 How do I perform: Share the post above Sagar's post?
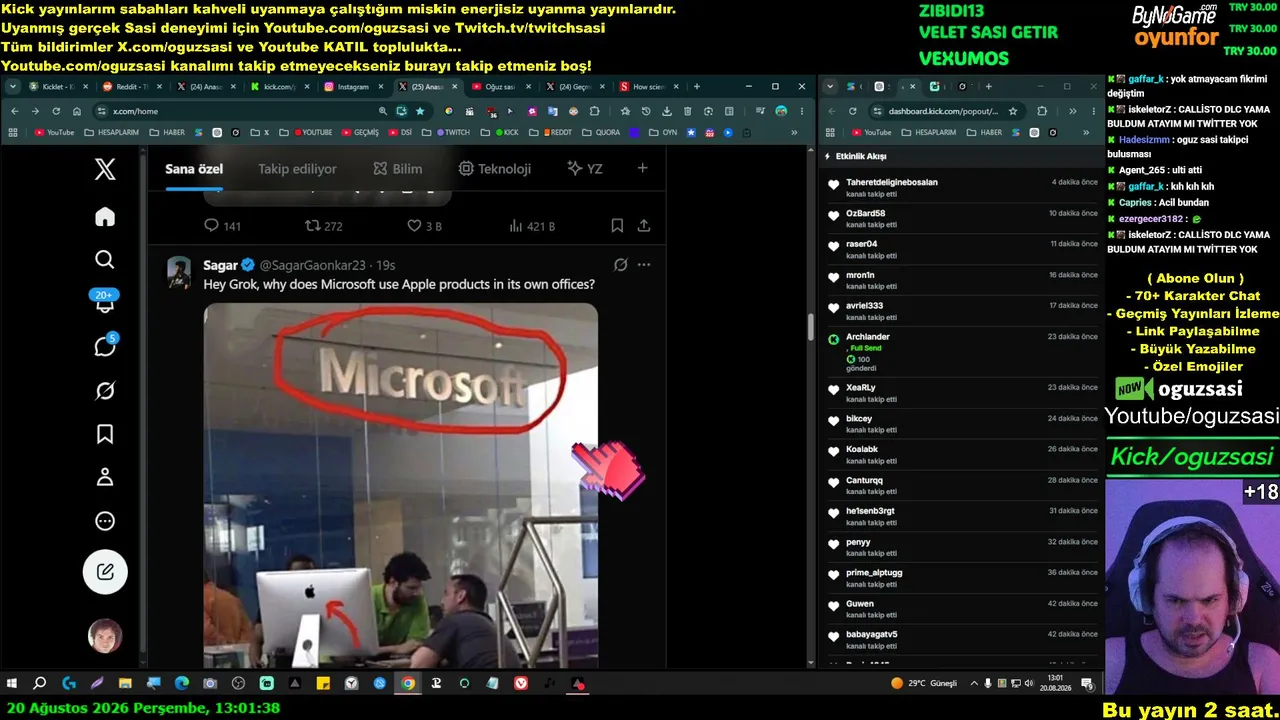pyautogui.click(x=644, y=226)
